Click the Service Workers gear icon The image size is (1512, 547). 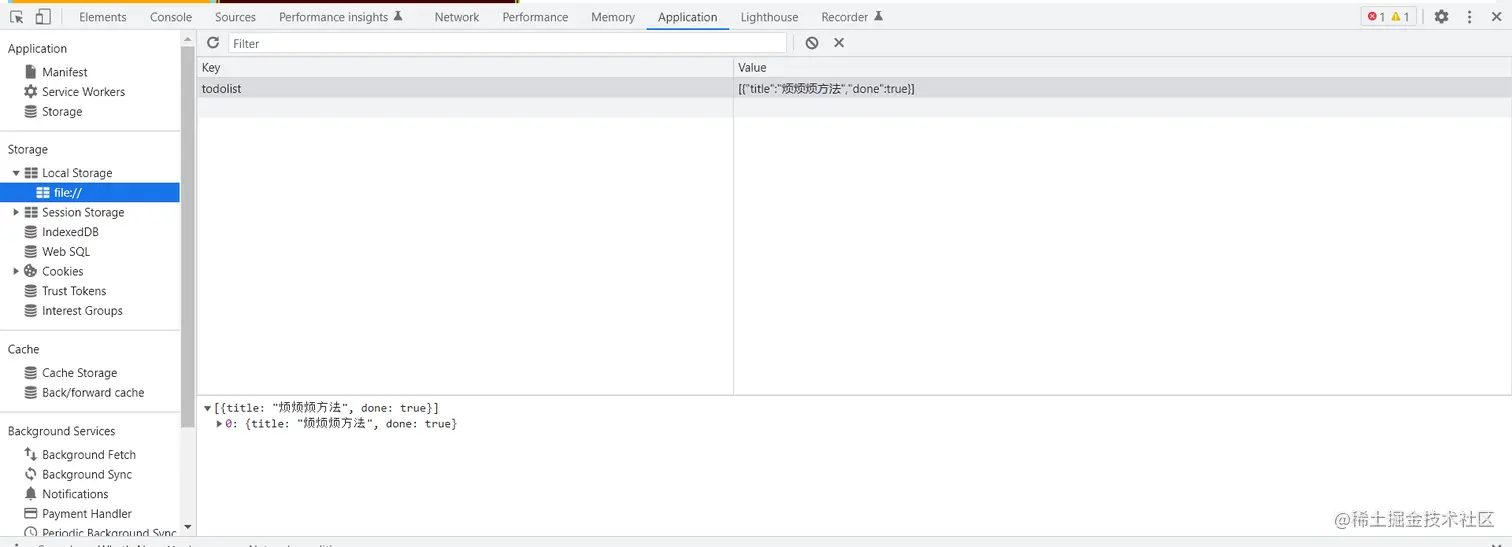coord(31,91)
